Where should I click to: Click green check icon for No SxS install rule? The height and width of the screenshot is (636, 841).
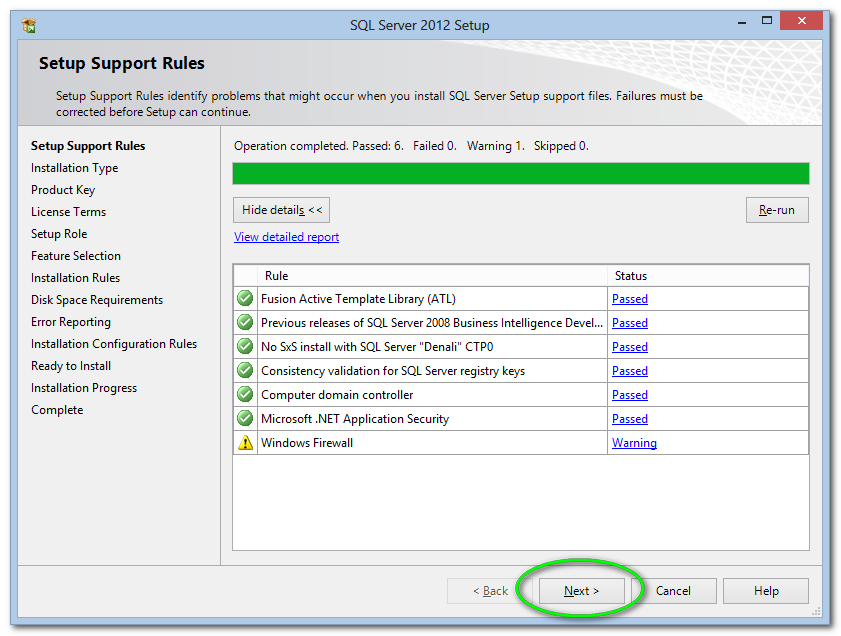[x=245, y=346]
